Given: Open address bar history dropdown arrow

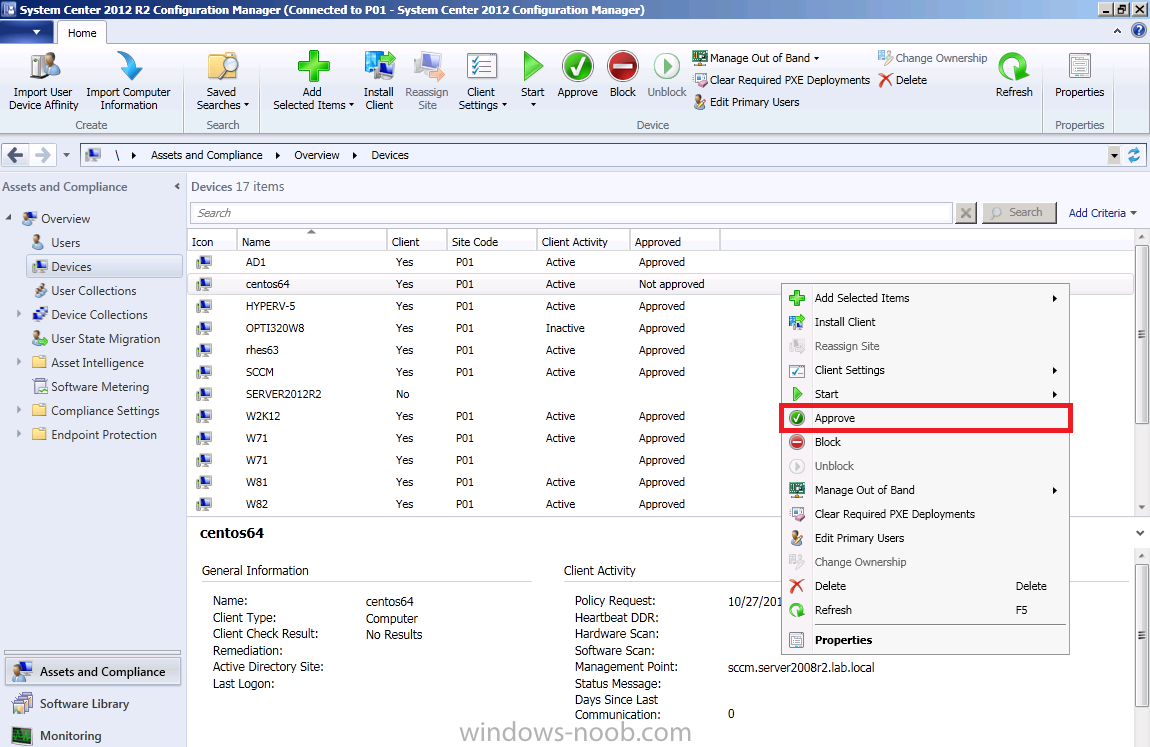Looking at the screenshot, I should click(1114, 155).
